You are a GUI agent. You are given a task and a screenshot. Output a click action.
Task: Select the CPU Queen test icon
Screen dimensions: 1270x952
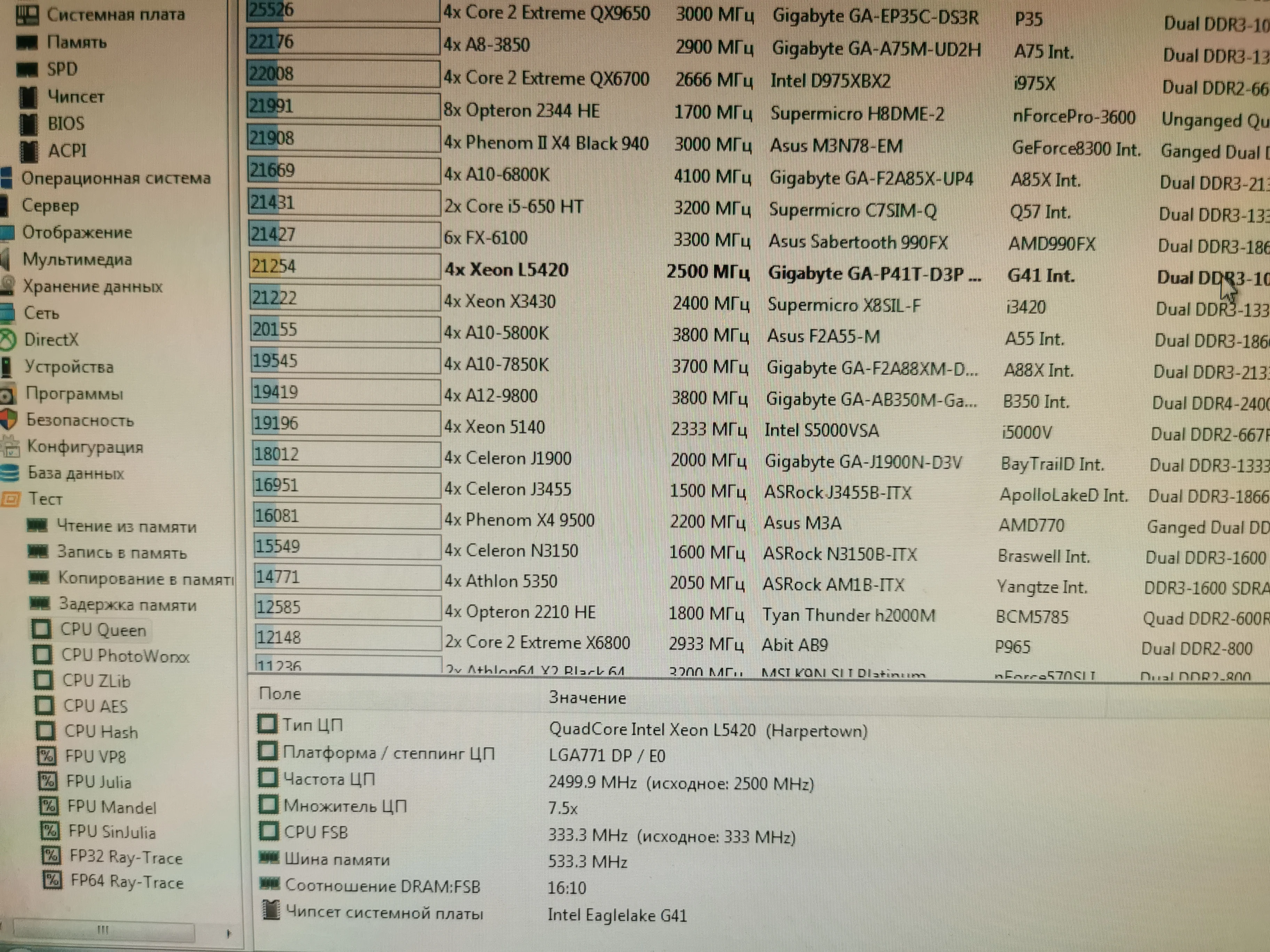[41, 629]
